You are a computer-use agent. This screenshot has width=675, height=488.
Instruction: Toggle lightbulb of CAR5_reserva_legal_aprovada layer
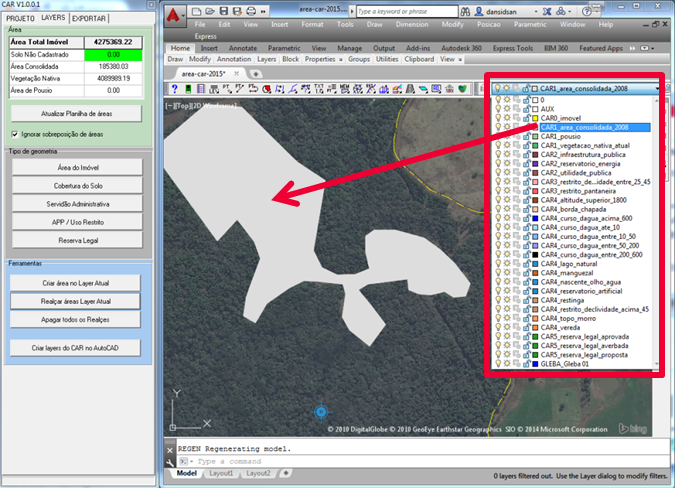[498, 337]
